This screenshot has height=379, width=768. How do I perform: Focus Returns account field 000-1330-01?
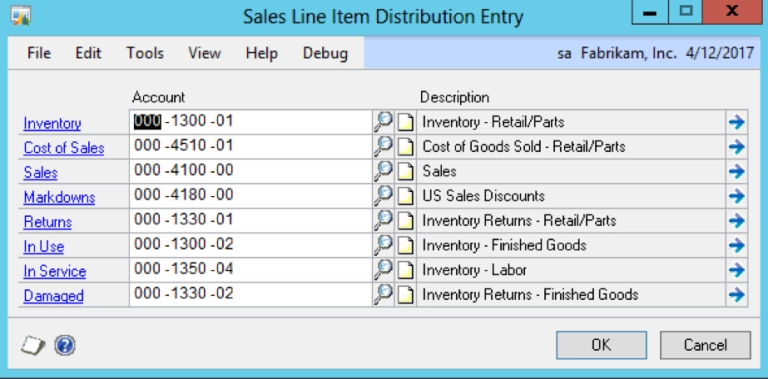250,220
